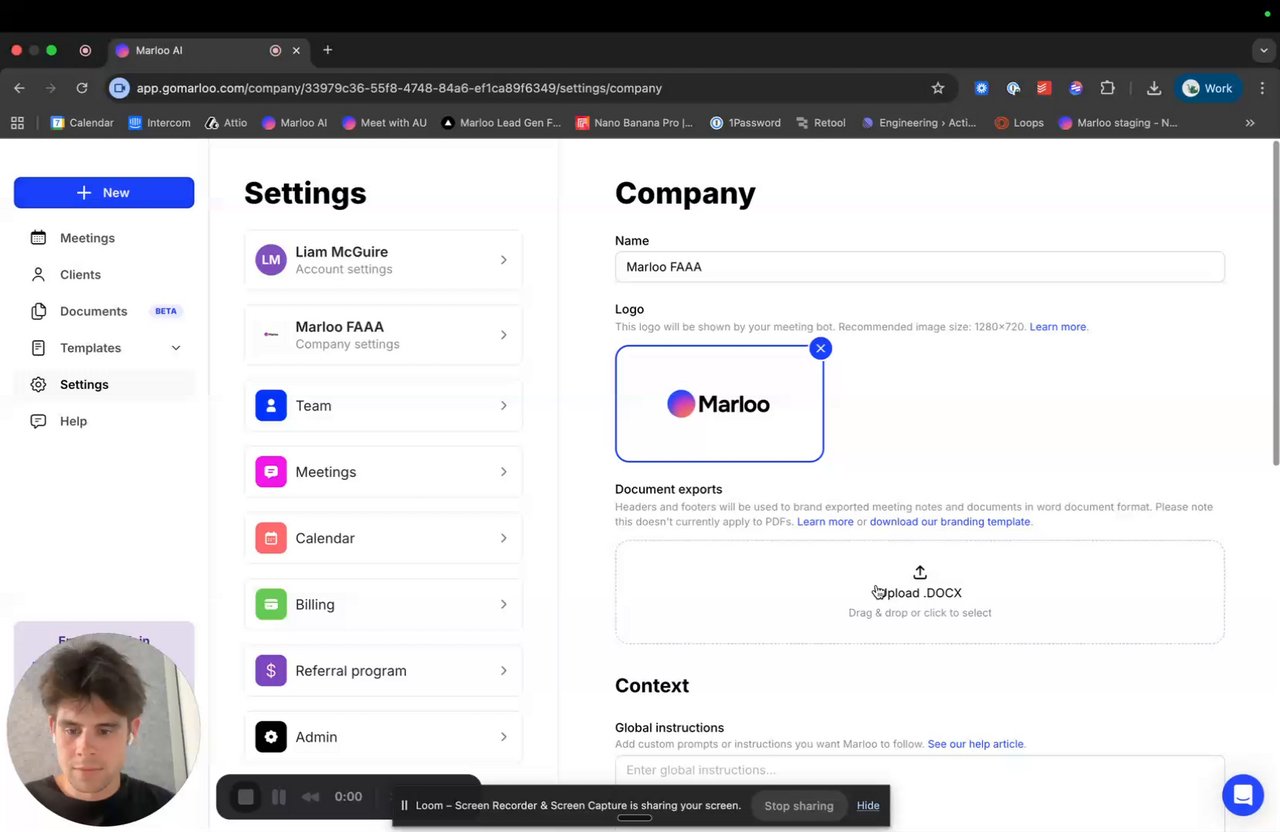The width and height of the screenshot is (1280, 832).
Task: Click the LM avatar for Liam McGuire
Action: (271, 260)
